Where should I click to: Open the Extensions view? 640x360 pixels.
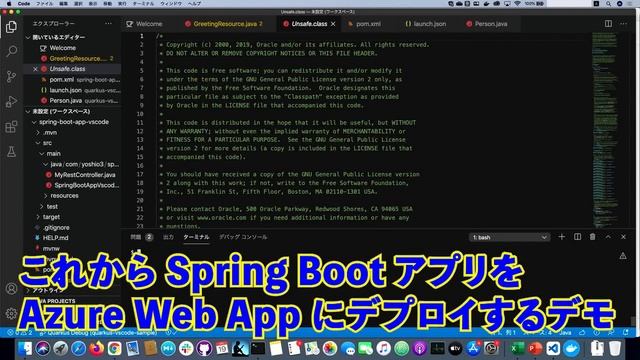tap(11, 127)
